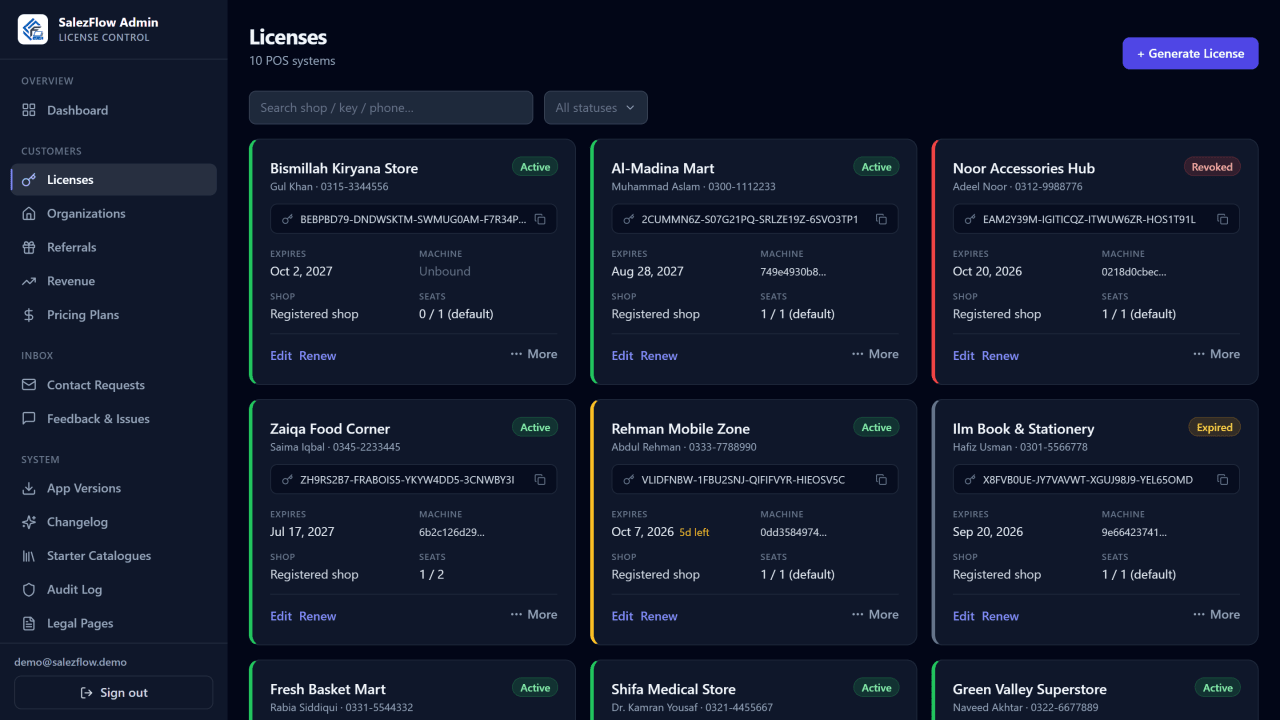Click the demo@salezflow.demo account email
The width and height of the screenshot is (1280, 720).
[x=70, y=662]
